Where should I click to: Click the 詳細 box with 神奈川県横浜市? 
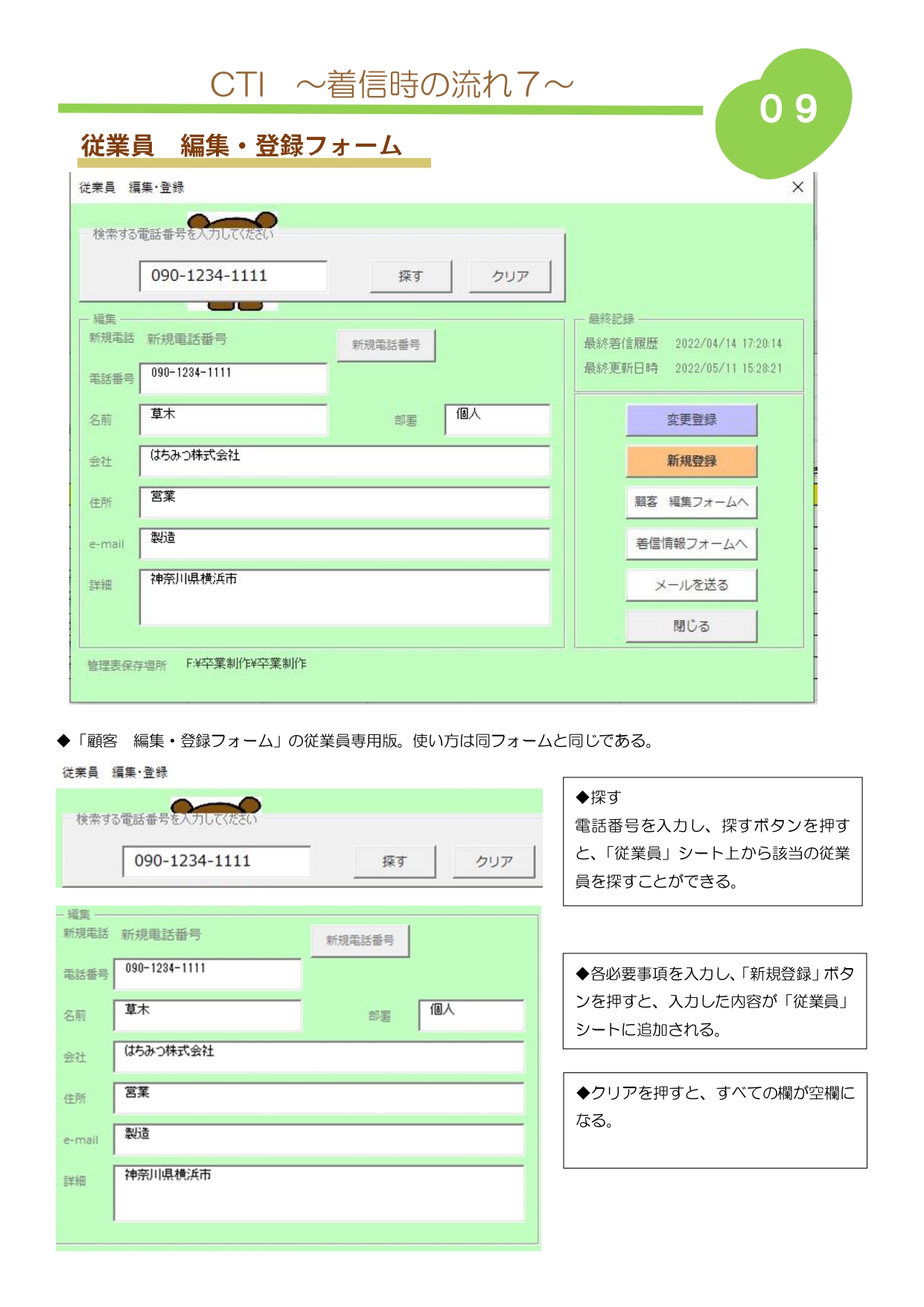344,597
